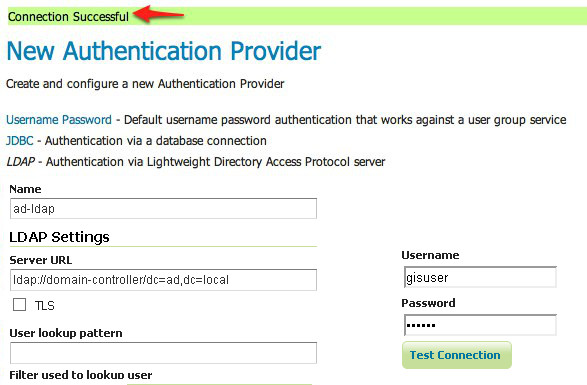The height and width of the screenshot is (385, 587).
Task: Choose the LDAP provider option
Action: pyautogui.click(x=21, y=162)
